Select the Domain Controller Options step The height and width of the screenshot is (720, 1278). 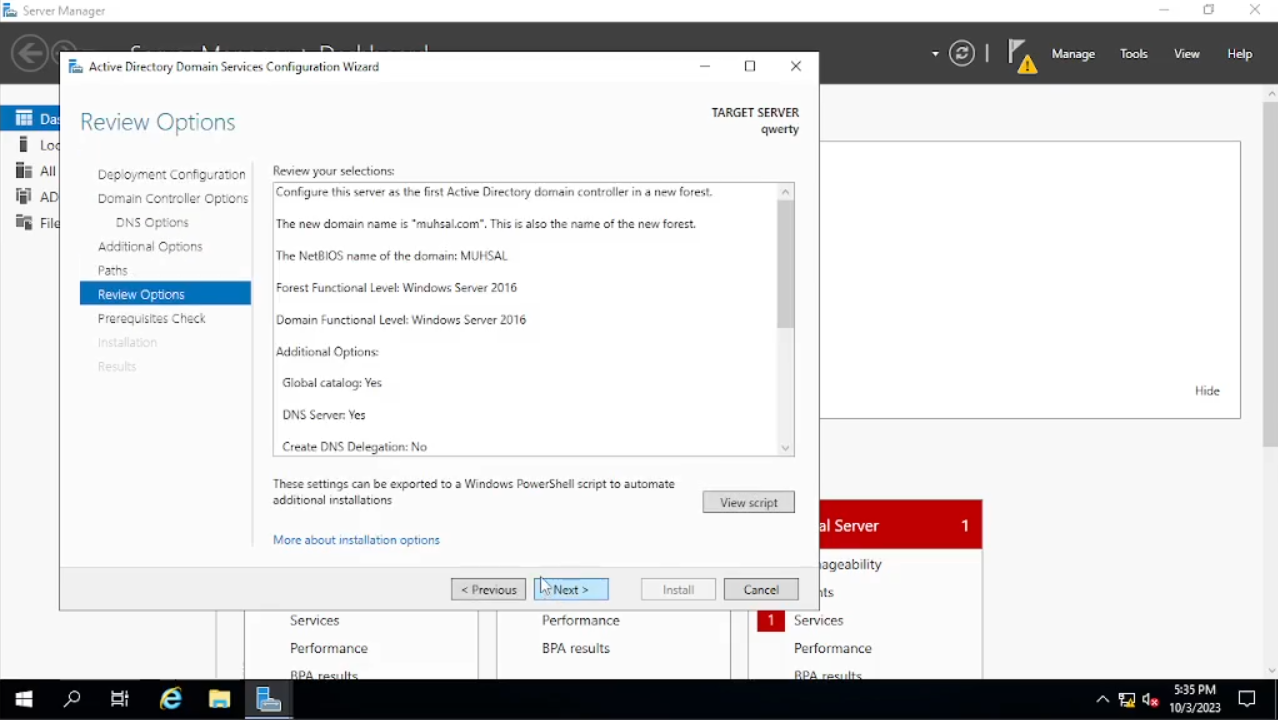[173, 198]
